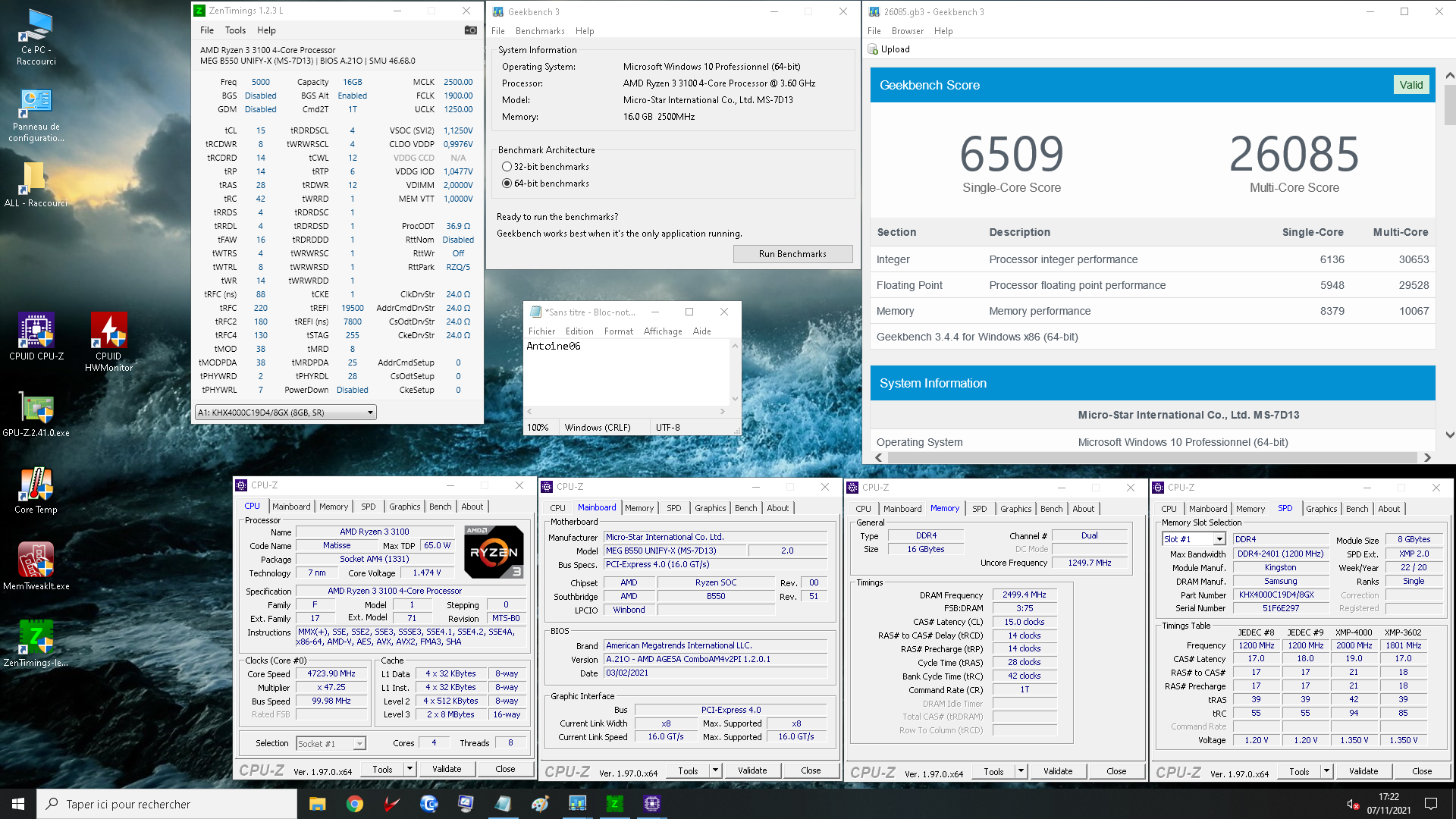
Task: Expand Tools dropdown arrow in CPU-Z SPD window
Action: point(1326,771)
